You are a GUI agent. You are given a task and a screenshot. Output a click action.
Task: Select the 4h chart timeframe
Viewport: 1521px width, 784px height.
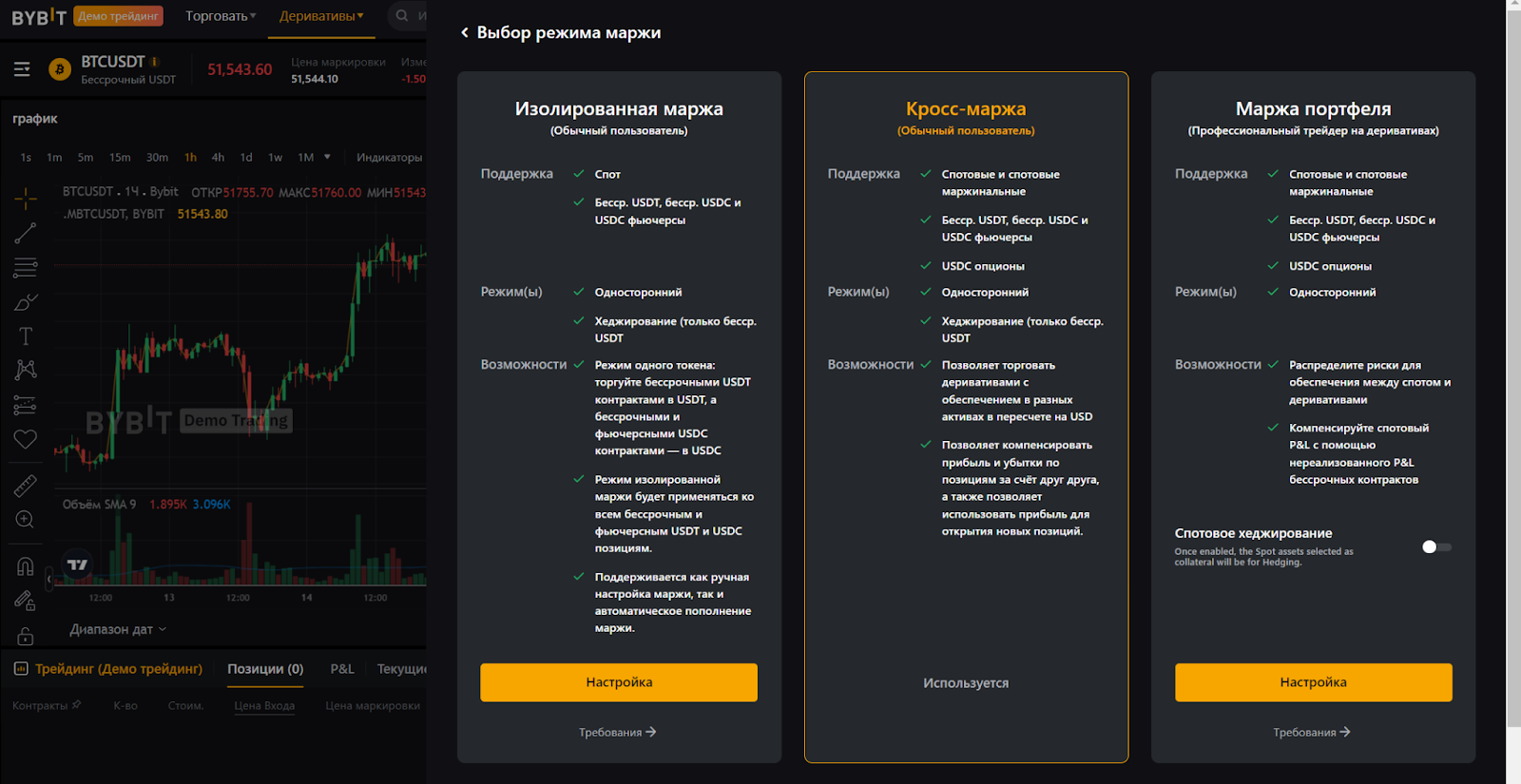tap(218, 158)
